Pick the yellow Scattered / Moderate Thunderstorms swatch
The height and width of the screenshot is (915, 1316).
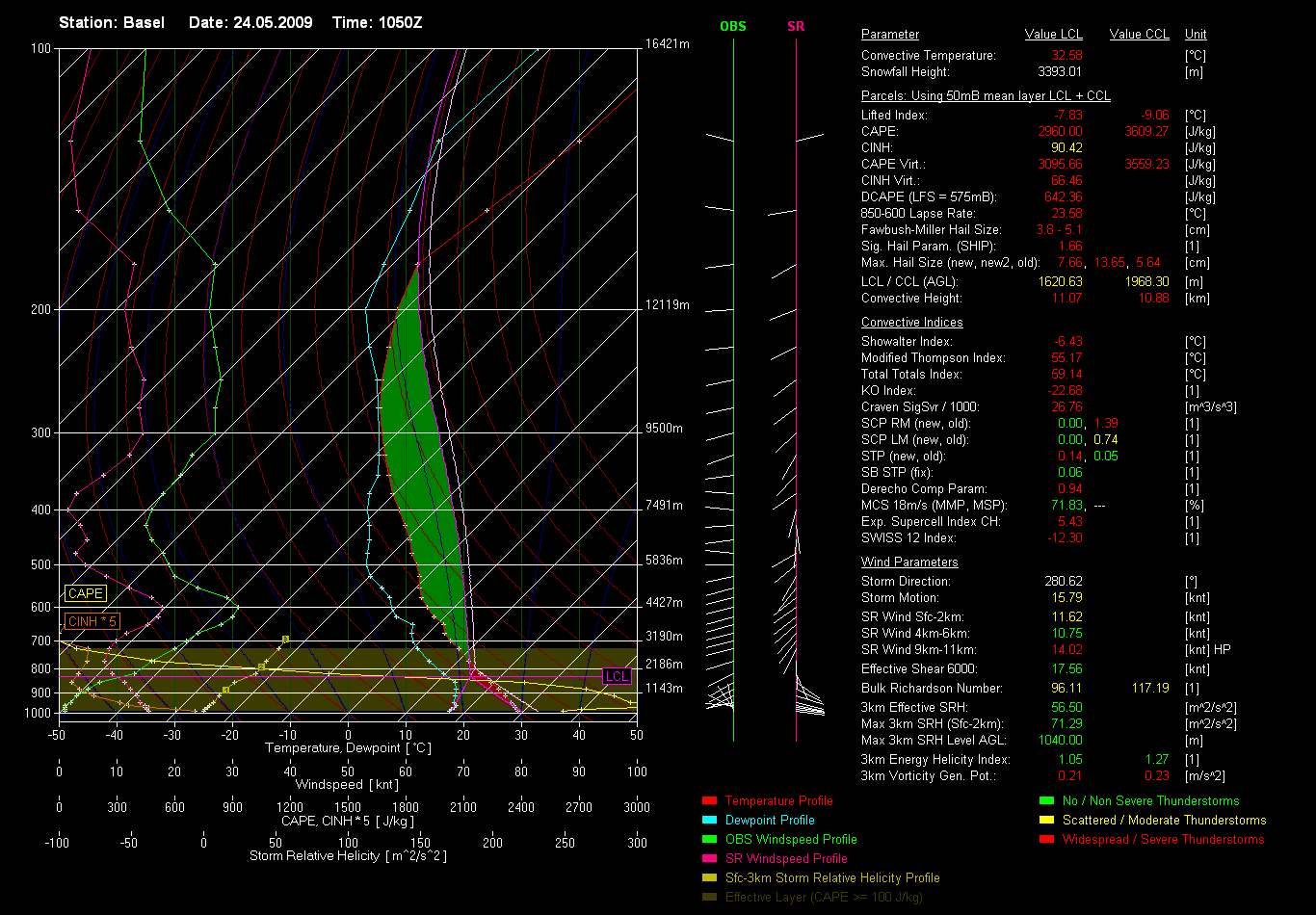click(x=1046, y=820)
